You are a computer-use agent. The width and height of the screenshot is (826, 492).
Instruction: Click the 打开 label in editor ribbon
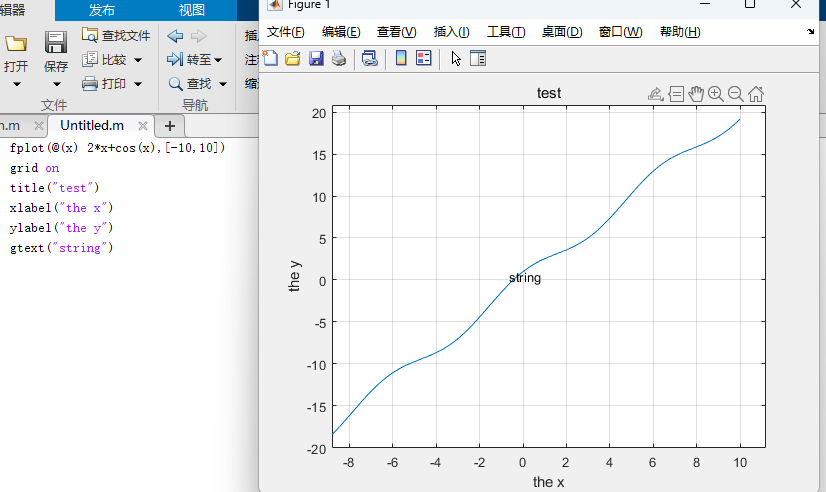point(16,66)
